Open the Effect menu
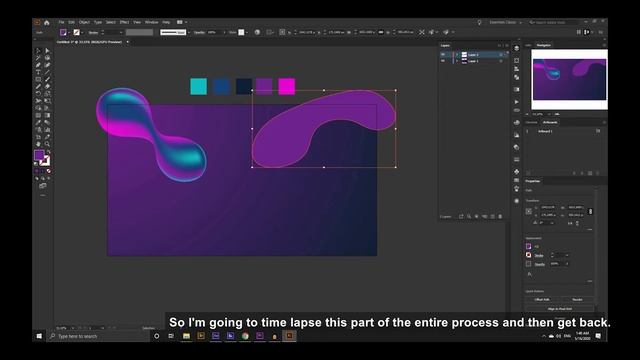 pyautogui.click(x=124, y=22)
